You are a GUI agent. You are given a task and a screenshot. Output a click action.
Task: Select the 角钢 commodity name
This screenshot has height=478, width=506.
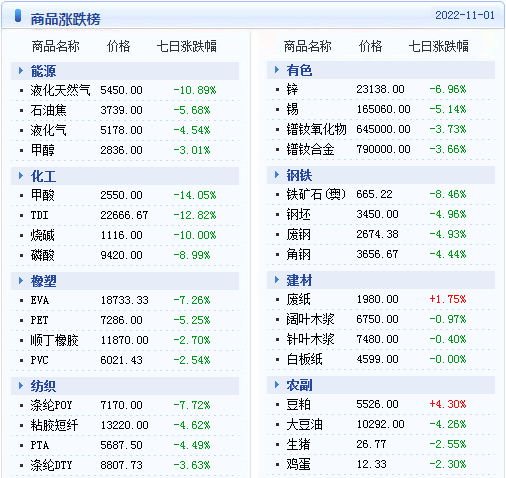point(298,254)
